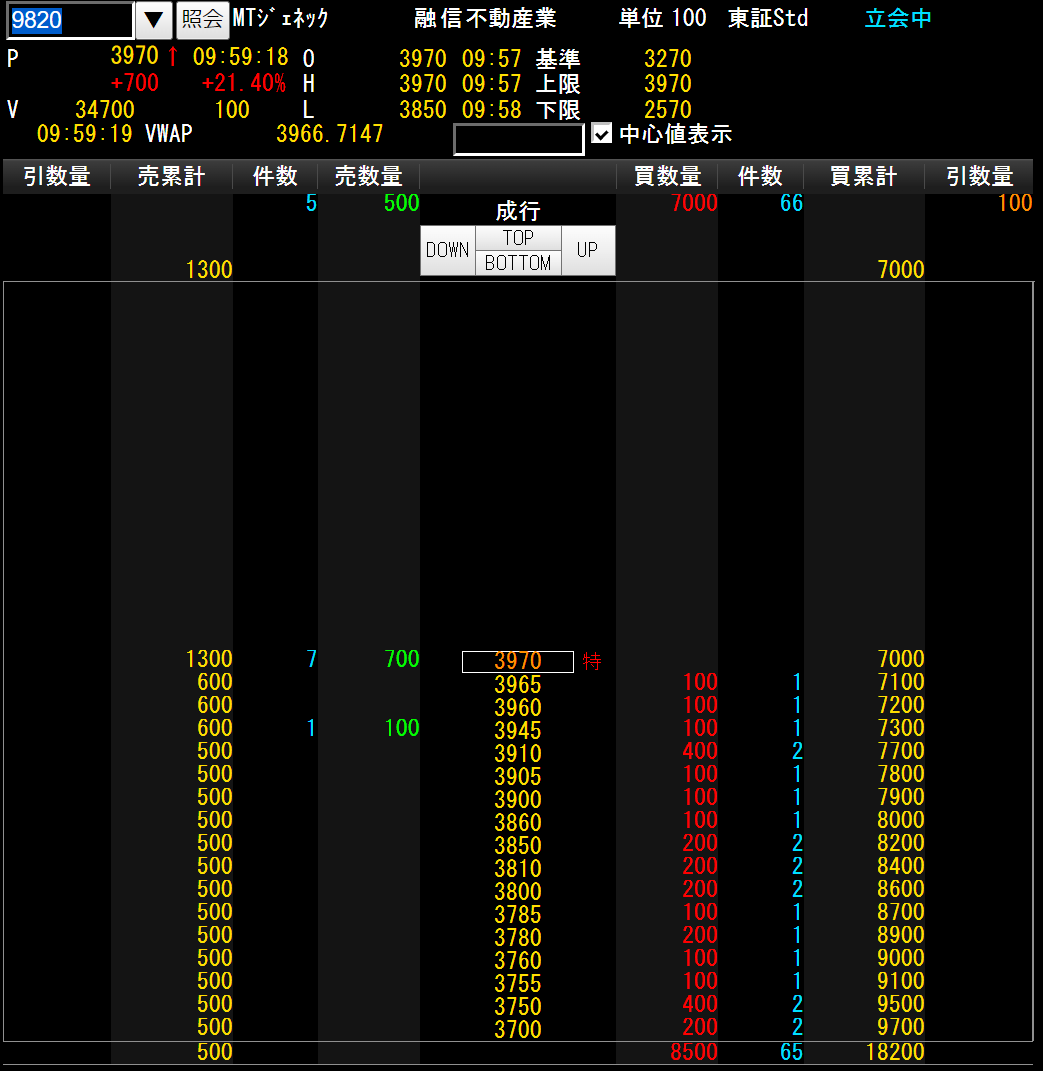Click the change percentage +21.40%
The image size is (1043, 1071).
point(244,83)
